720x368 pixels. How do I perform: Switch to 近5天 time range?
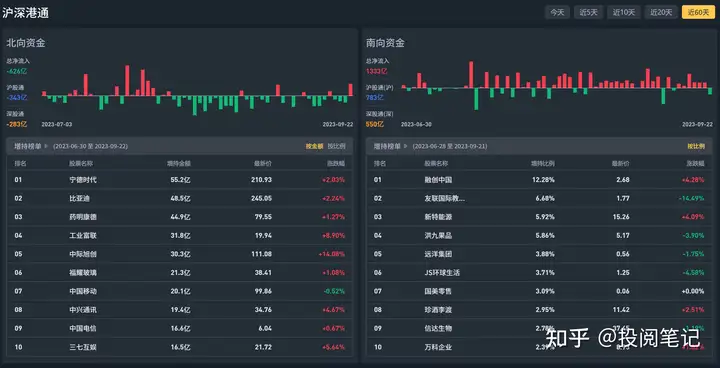[588, 12]
